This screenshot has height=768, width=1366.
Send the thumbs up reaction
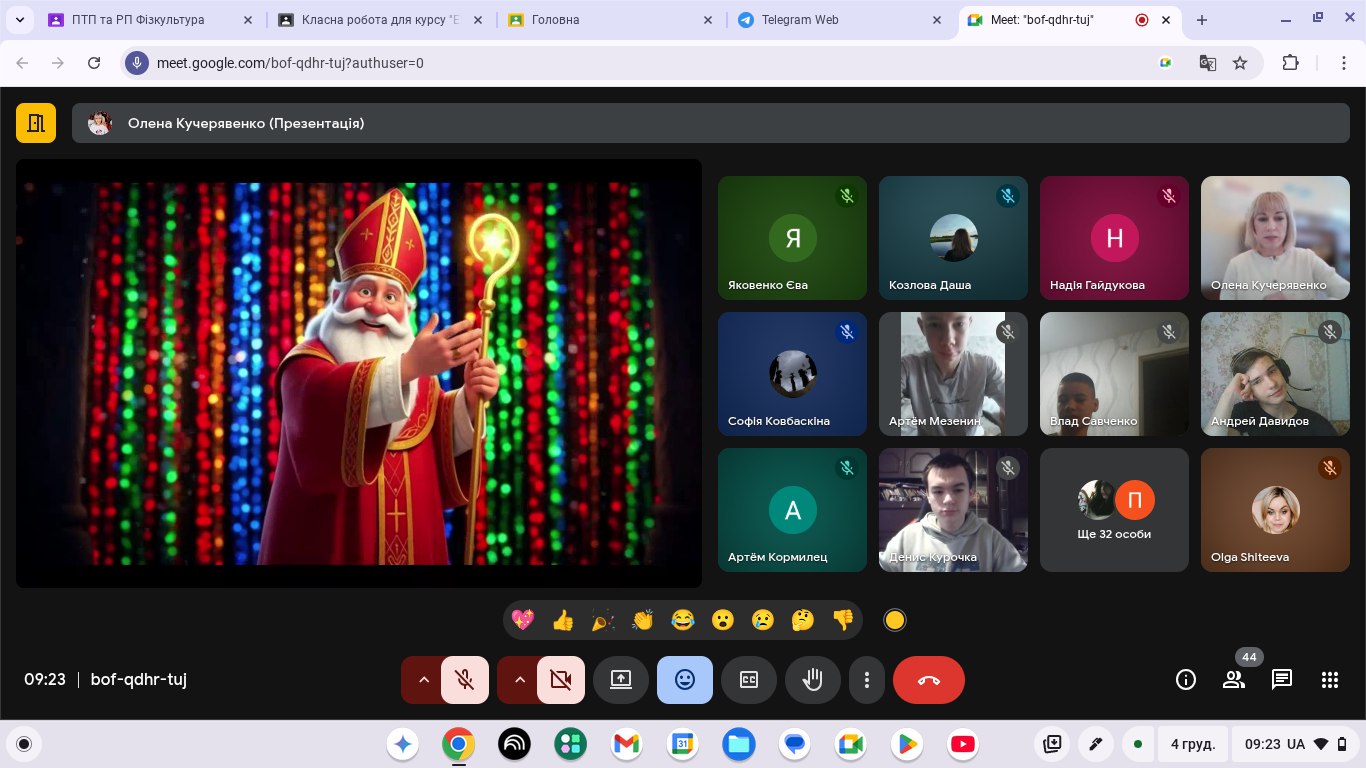point(563,620)
